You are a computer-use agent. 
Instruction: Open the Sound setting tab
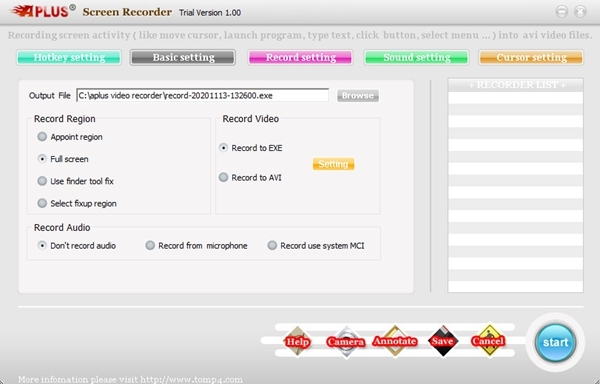coord(417,57)
